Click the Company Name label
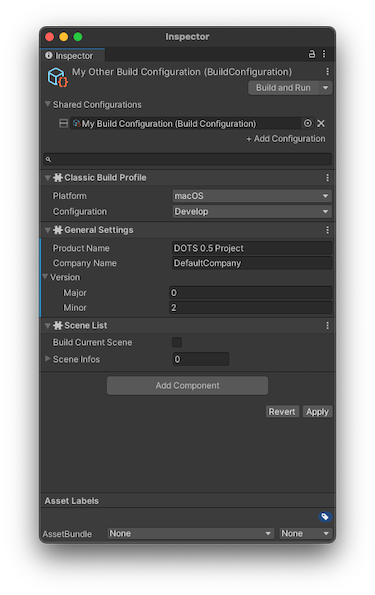 (85, 263)
